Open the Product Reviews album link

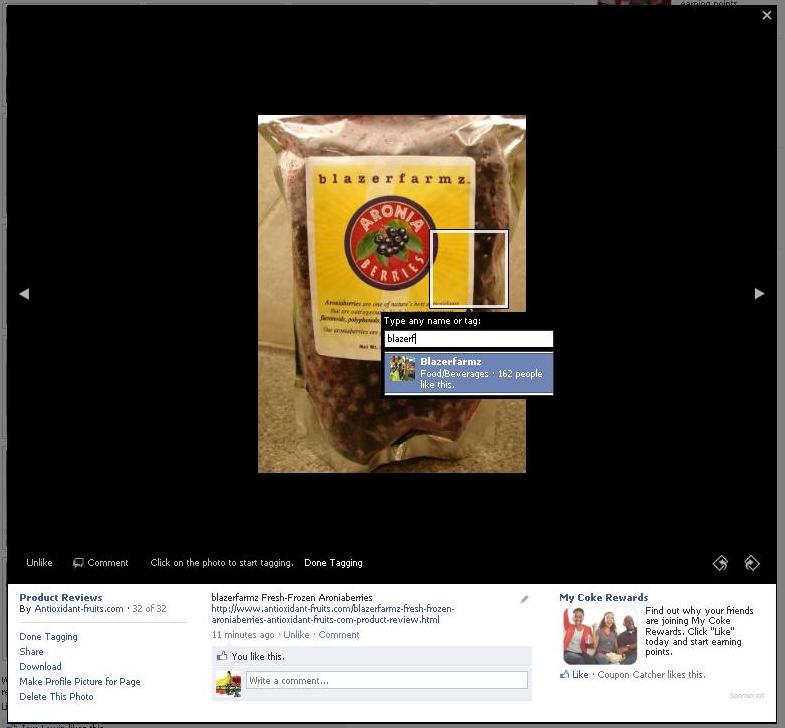61,597
